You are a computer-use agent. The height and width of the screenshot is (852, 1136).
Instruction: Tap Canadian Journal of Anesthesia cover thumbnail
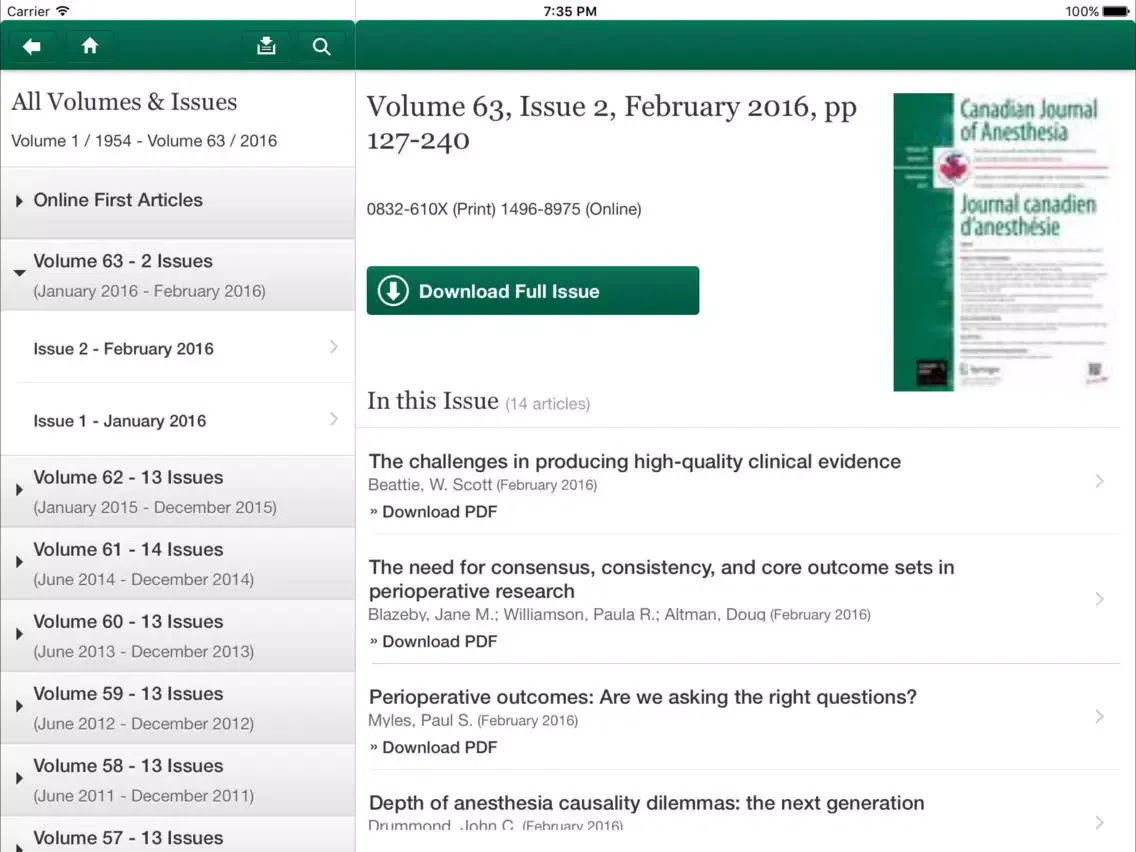point(1003,242)
